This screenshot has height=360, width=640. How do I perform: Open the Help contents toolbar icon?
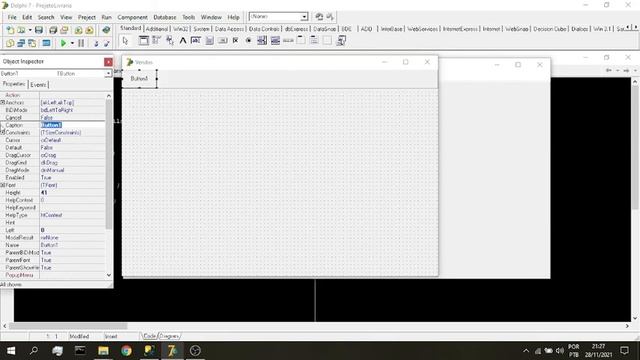point(106,30)
